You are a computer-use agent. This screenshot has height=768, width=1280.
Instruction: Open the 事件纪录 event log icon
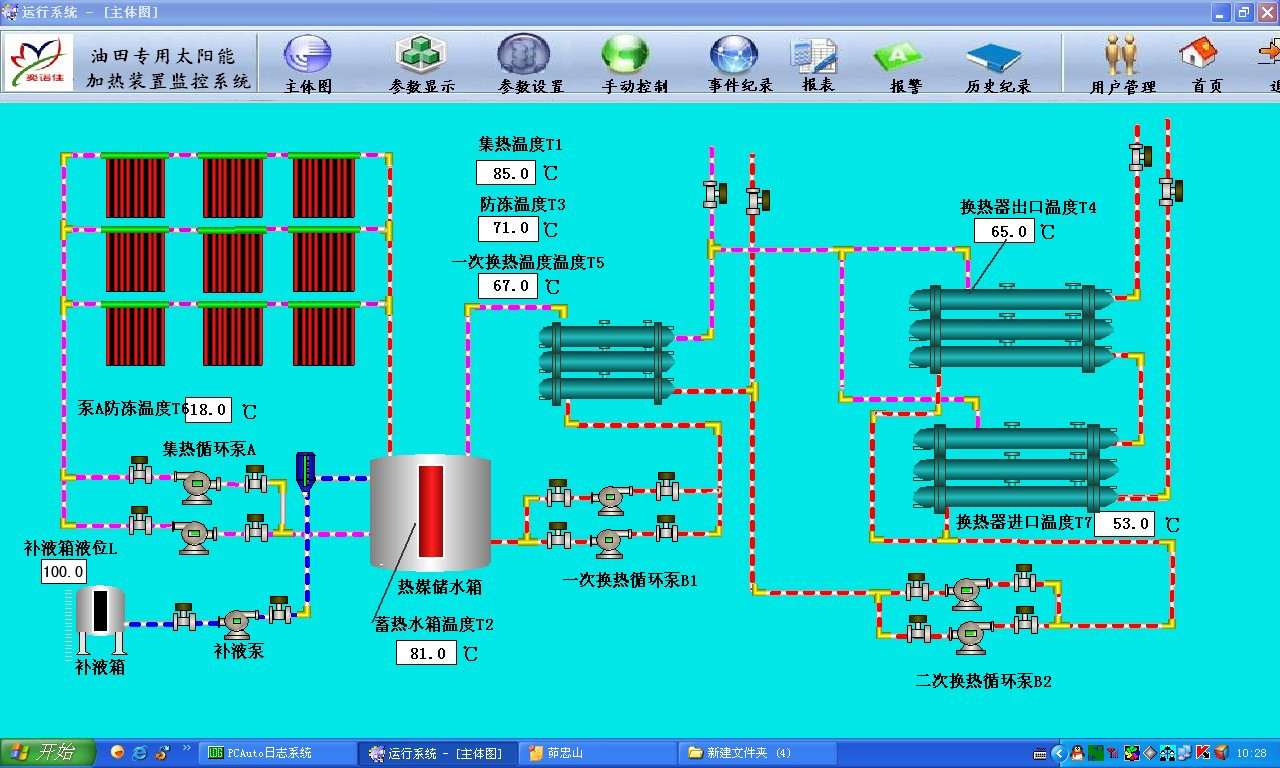(734, 62)
